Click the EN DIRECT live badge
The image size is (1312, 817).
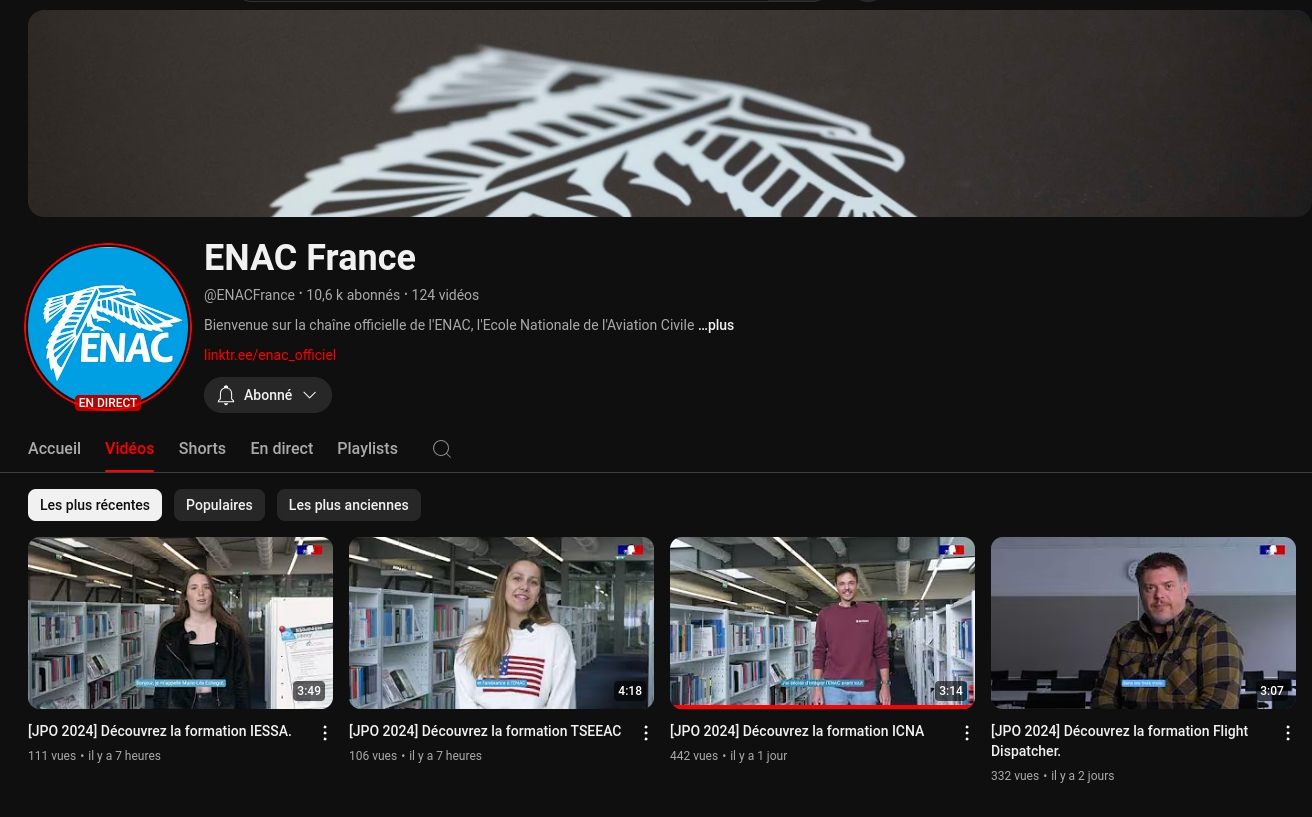[108, 403]
